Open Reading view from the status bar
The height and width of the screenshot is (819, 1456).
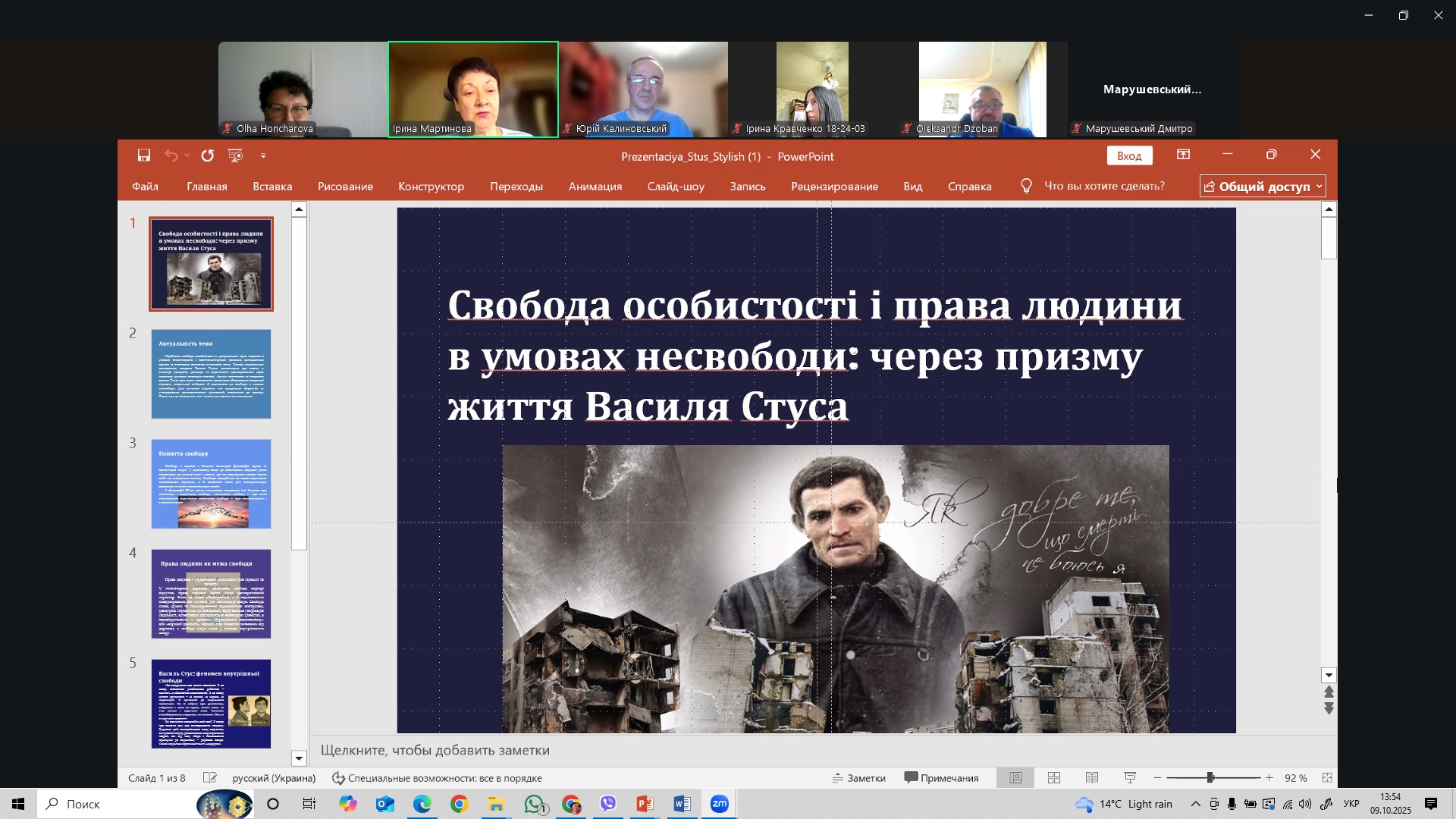1092,778
